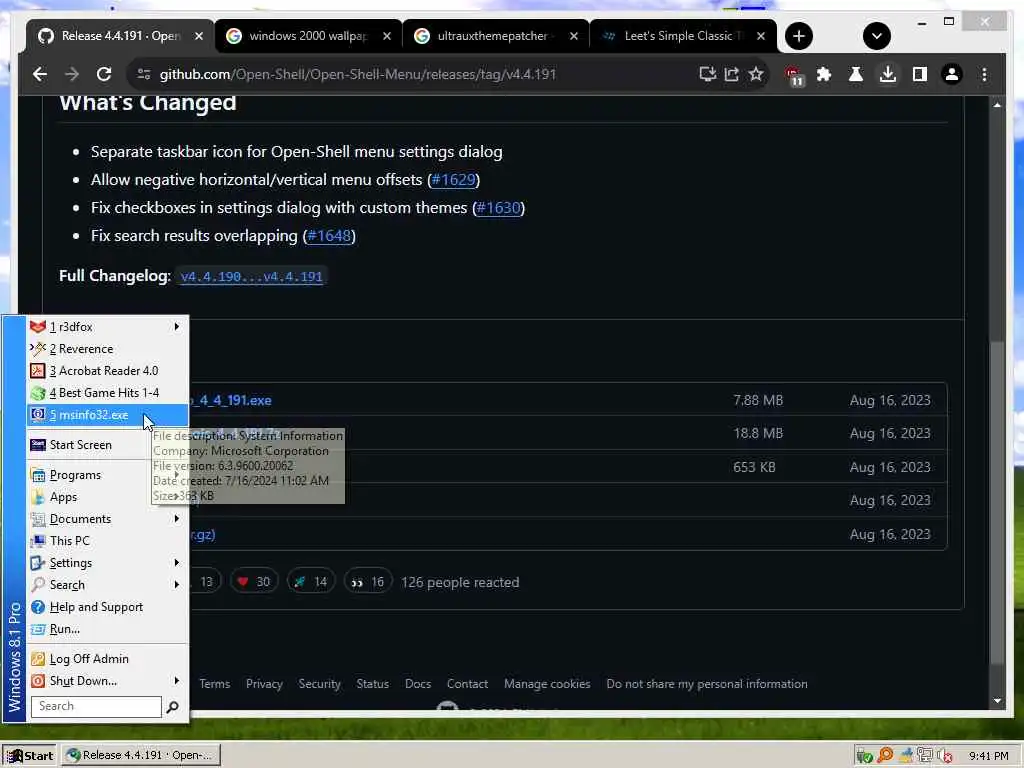The height and width of the screenshot is (768, 1024).
Task: Click the muted volume tray icon
Action: tap(944, 756)
